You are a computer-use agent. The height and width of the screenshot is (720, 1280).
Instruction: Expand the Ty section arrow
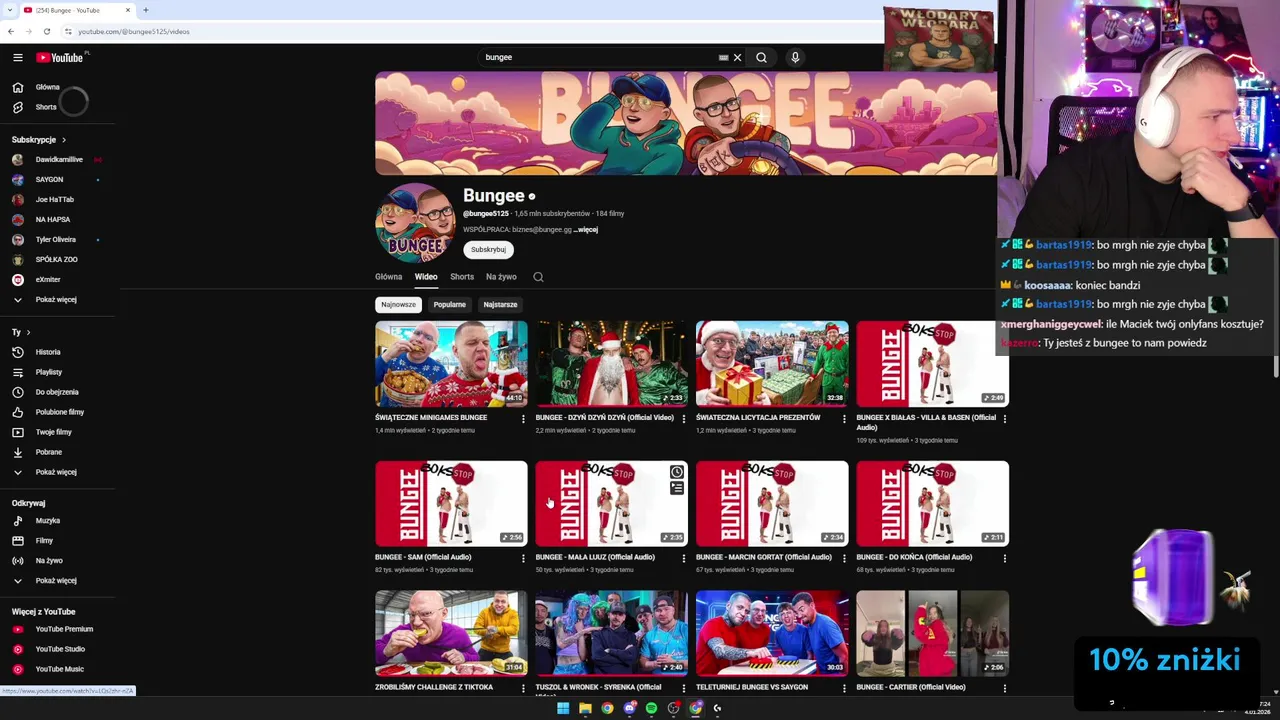pyautogui.click(x=28, y=332)
